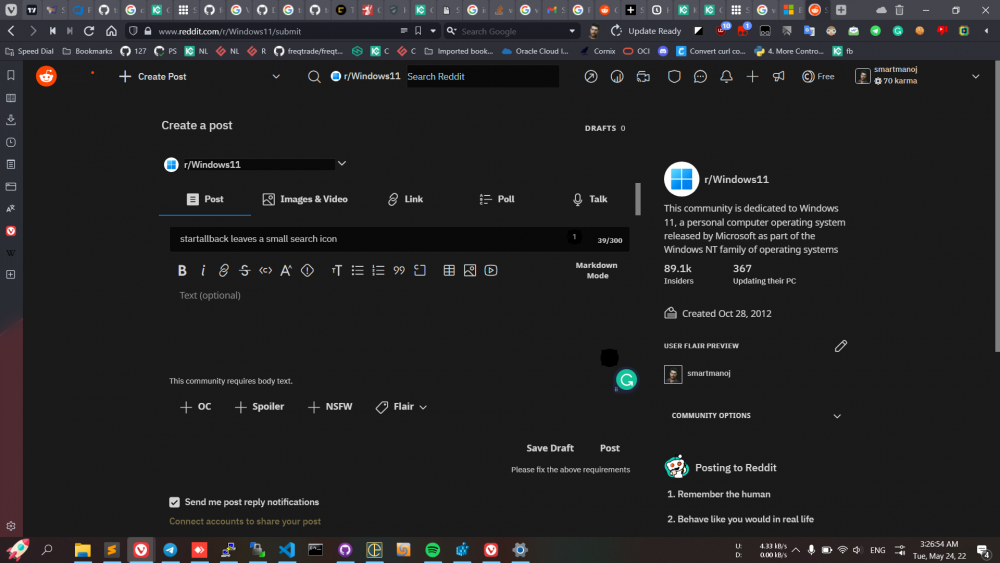Open Reddit notifications bell
This screenshot has width=1000, height=563.
coord(727,76)
